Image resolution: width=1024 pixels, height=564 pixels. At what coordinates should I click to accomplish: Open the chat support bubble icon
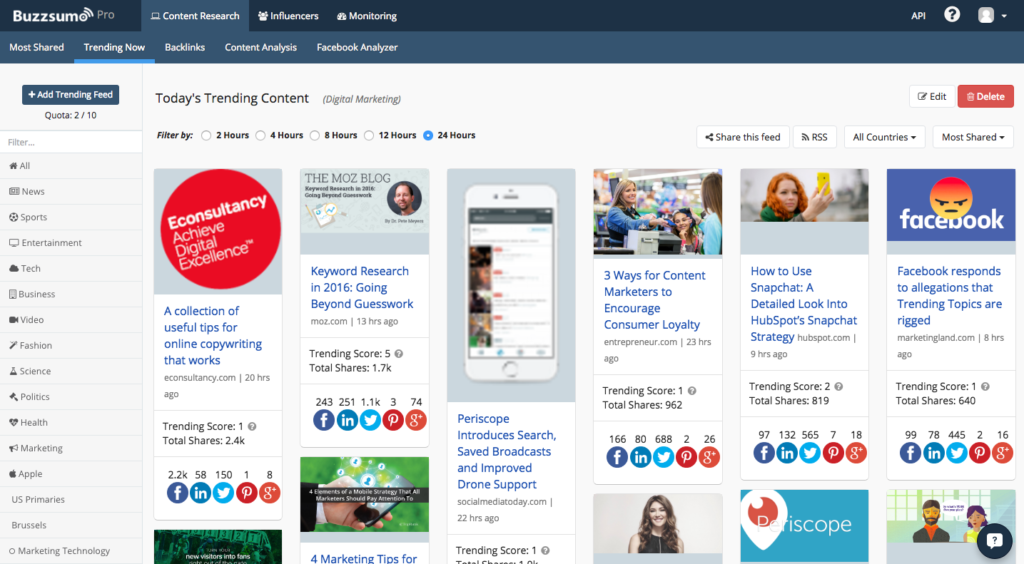pyautogui.click(x=994, y=540)
